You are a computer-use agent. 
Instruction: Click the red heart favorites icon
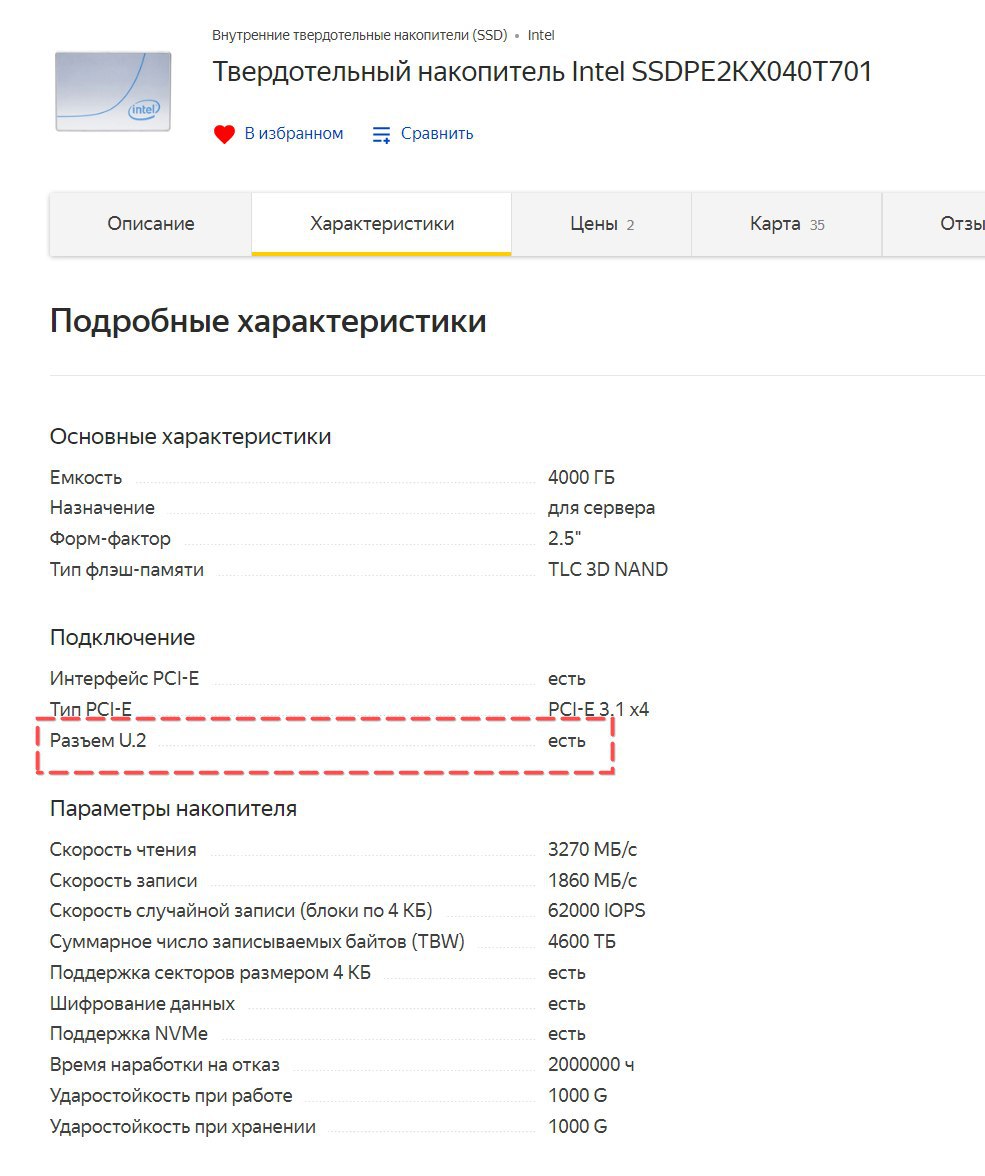pyautogui.click(x=224, y=134)
